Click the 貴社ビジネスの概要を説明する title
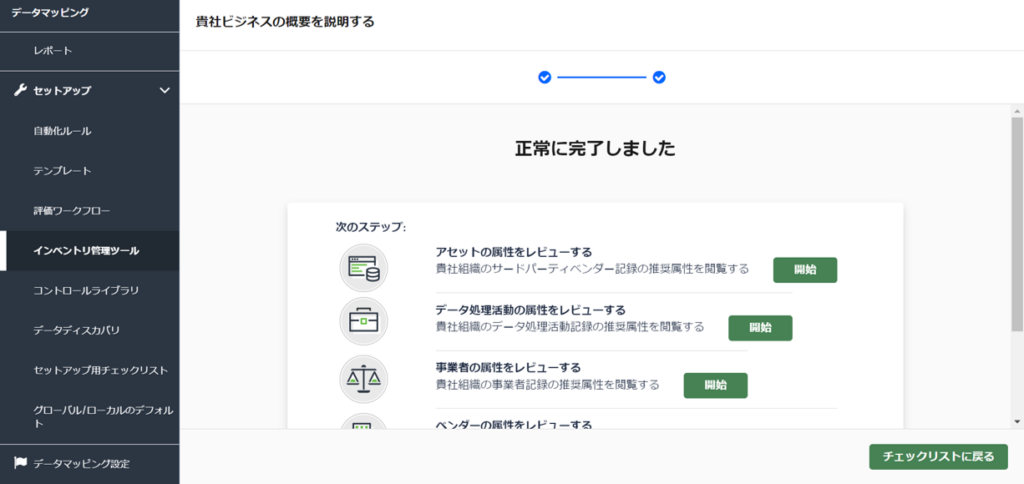 [x=285, y=22]
